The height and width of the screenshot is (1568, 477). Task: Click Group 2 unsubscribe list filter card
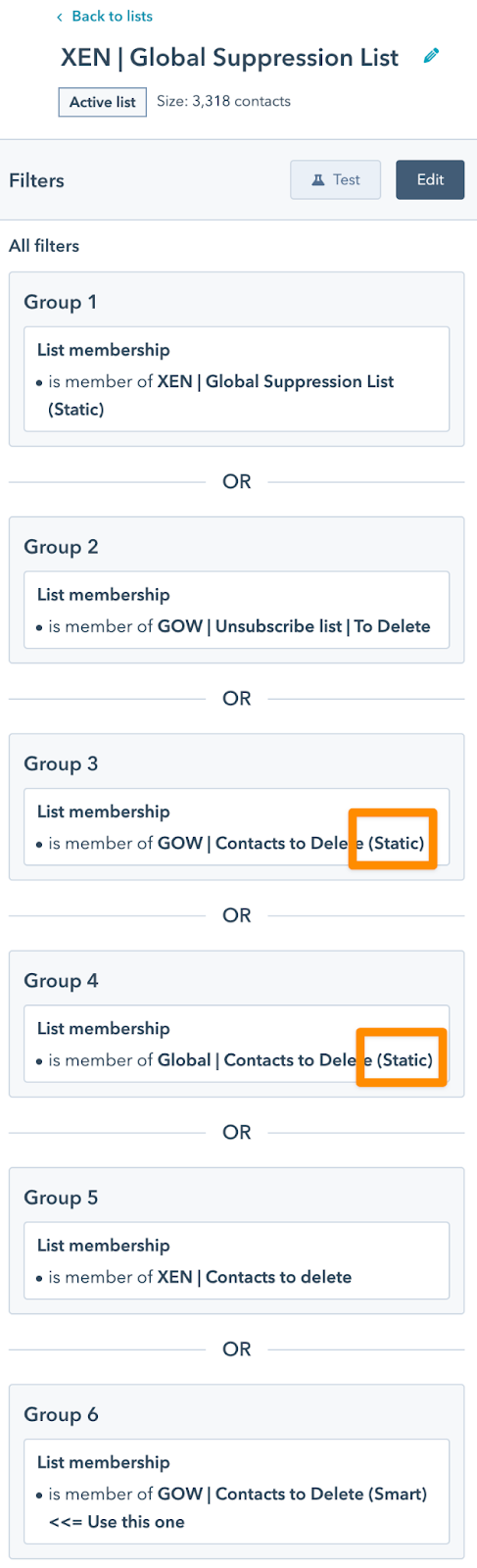[x=237, y=610]
